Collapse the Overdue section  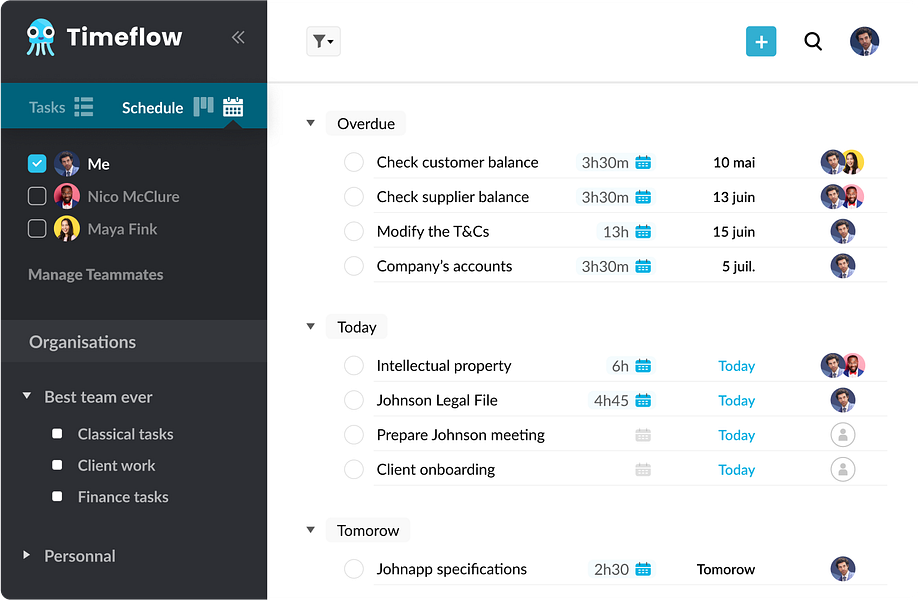tap(310, 123)
